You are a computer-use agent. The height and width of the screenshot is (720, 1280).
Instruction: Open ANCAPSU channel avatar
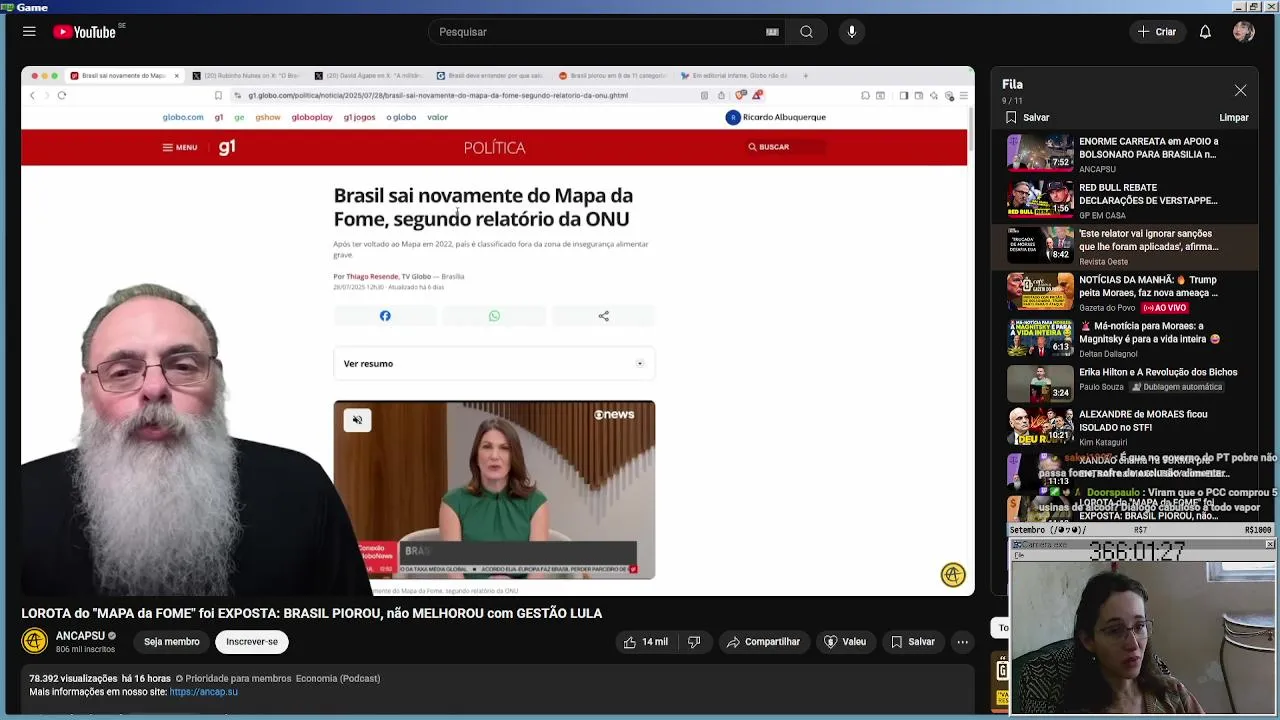coord(35,641)
